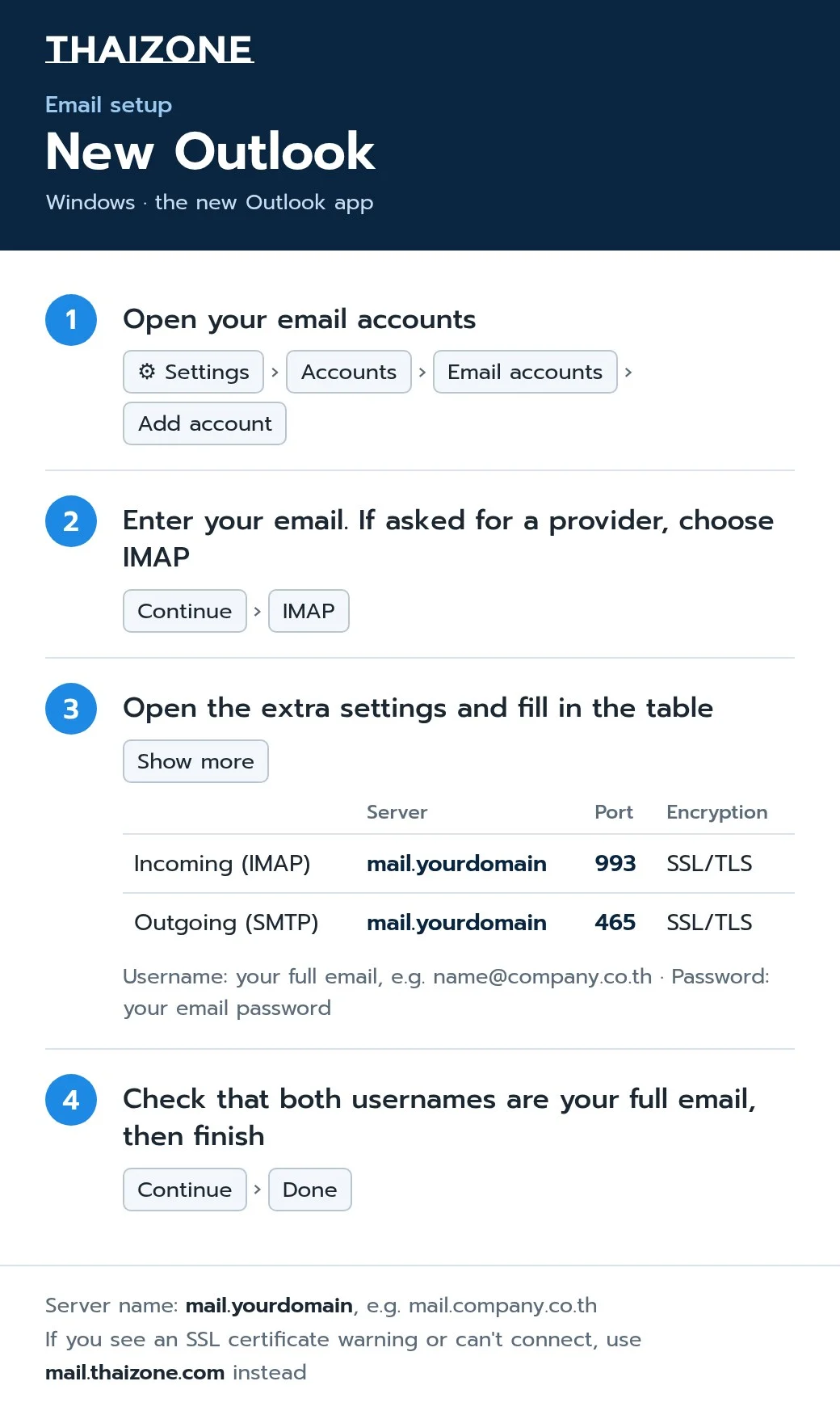Select the Accounts chip in step 1
This screenshot has width=840, height=1415.
(349, 372)
